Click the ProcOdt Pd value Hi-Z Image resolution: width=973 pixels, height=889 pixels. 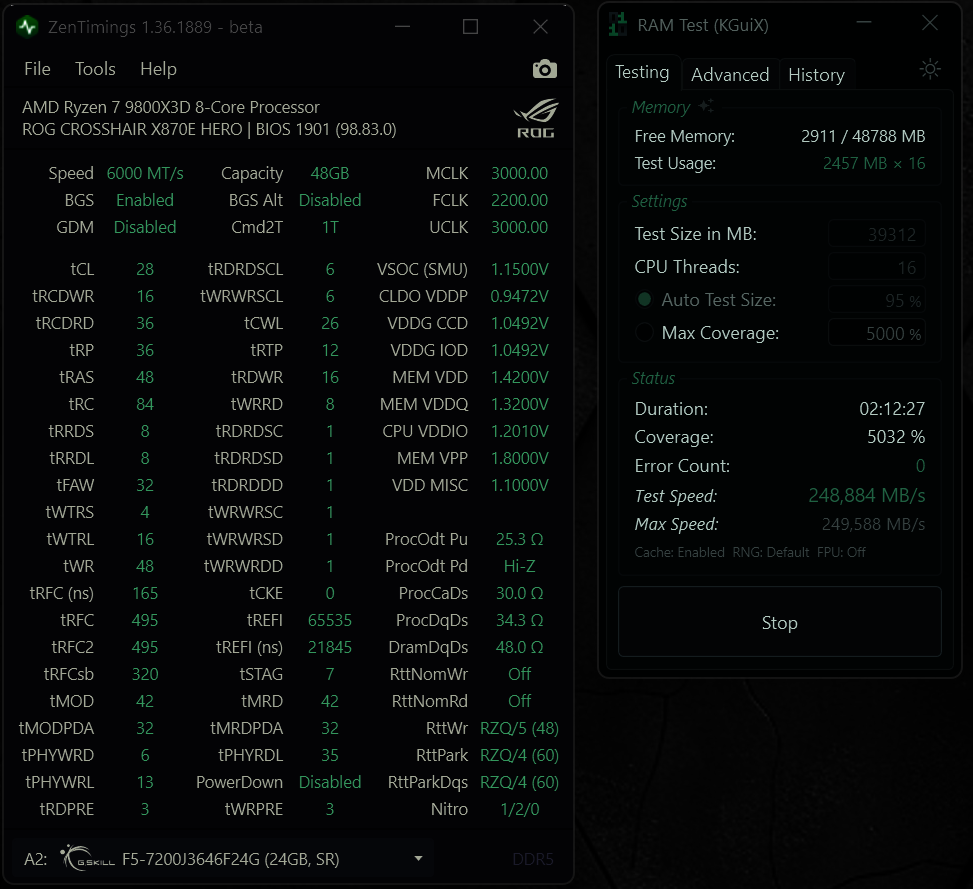(519, 566)
